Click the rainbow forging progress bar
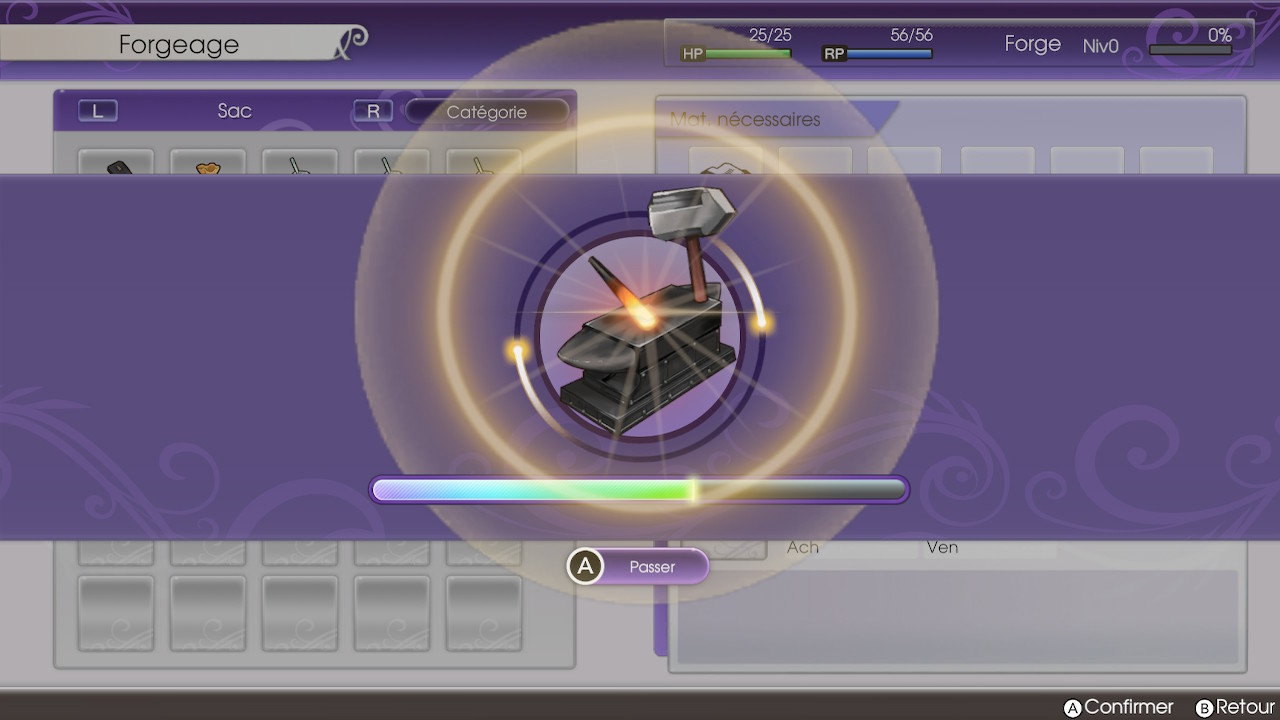The height and width of the screenshot is (720, 1280). [640, 489]
